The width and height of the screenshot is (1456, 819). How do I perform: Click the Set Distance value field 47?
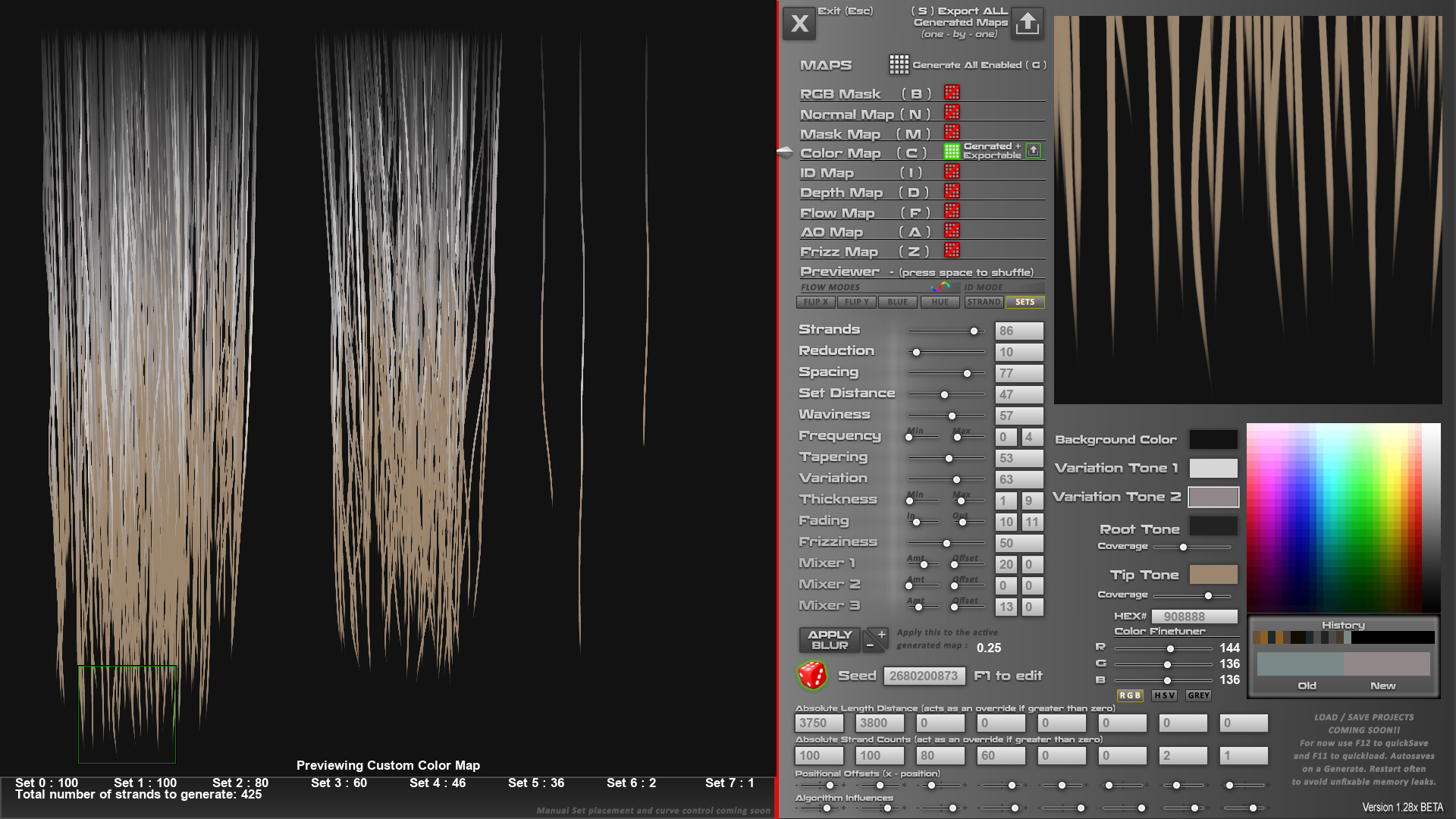pyautogui.click(x=1018, y=394)
